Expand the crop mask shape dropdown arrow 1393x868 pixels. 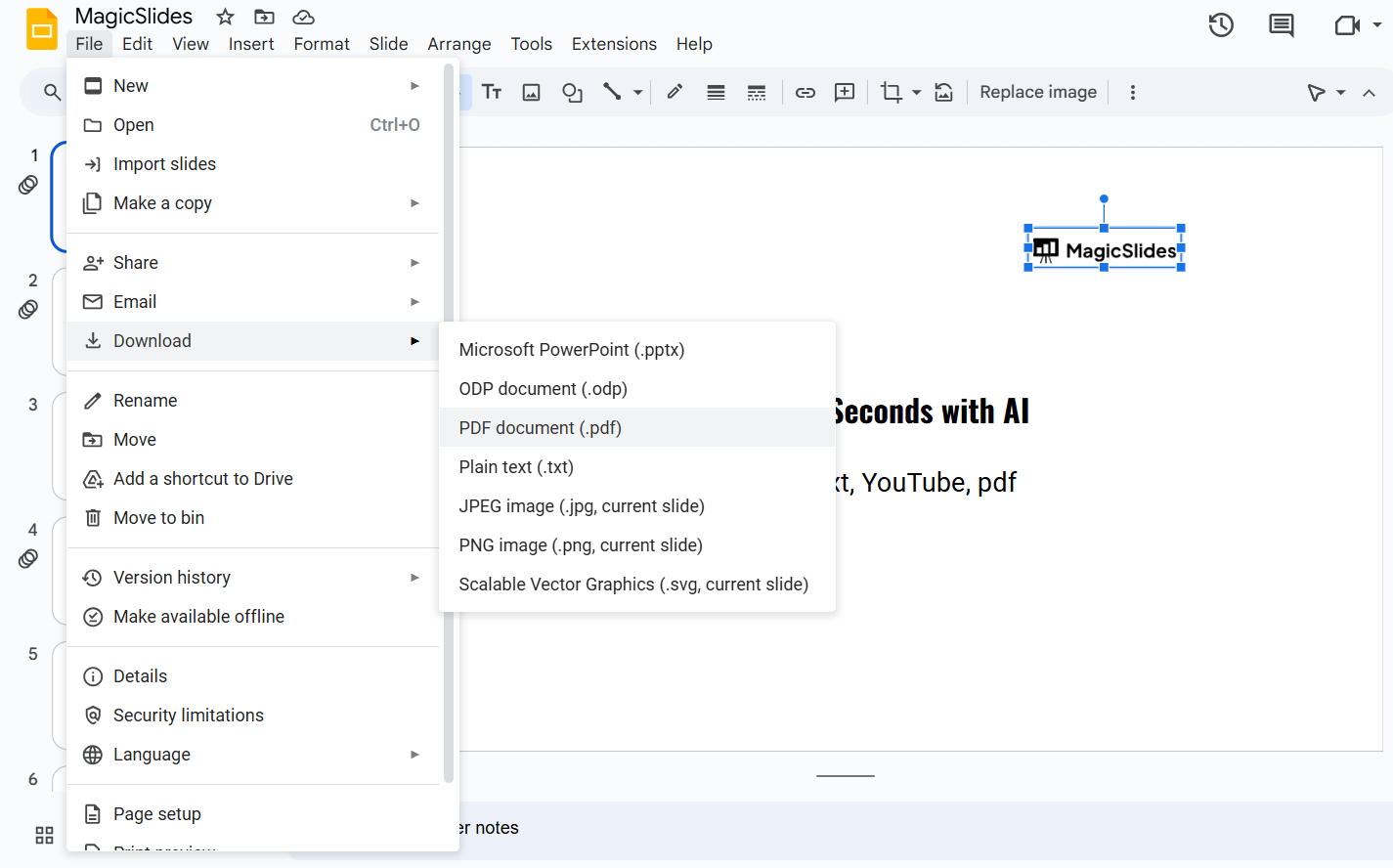(916, 93)
